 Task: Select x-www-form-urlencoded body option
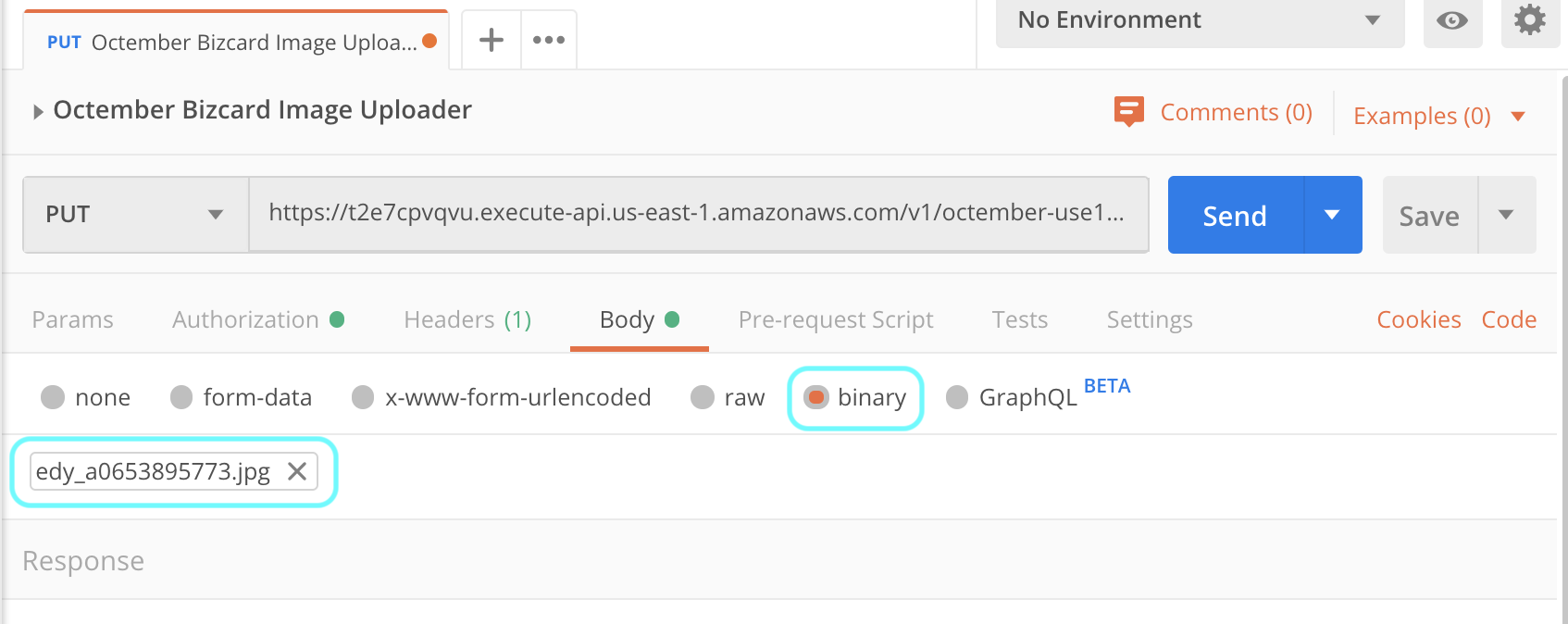tap(363, 397)
